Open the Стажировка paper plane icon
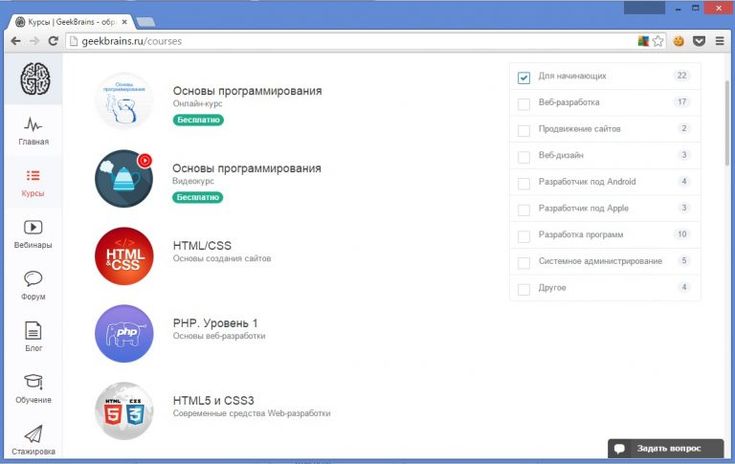The width and height of the screenshot is (735, 464). click(x=33, y=434)
